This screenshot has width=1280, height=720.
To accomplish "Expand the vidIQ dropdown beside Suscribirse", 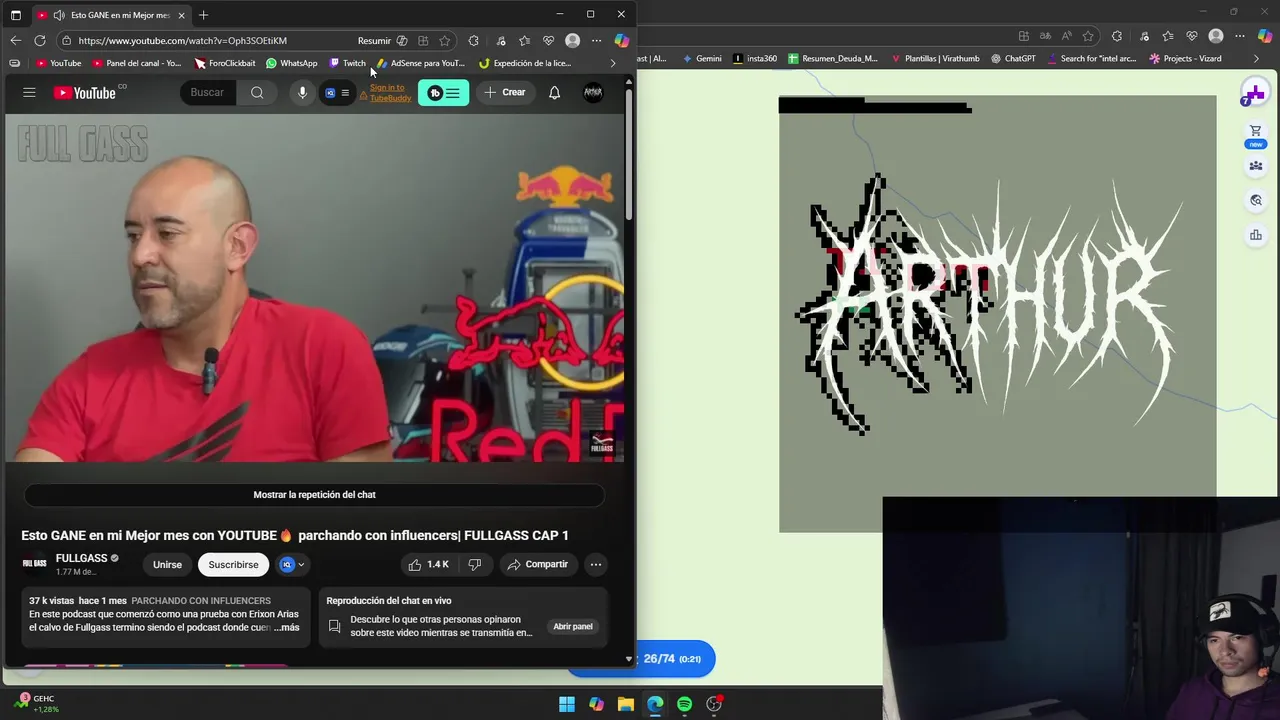I will [292, 564].
